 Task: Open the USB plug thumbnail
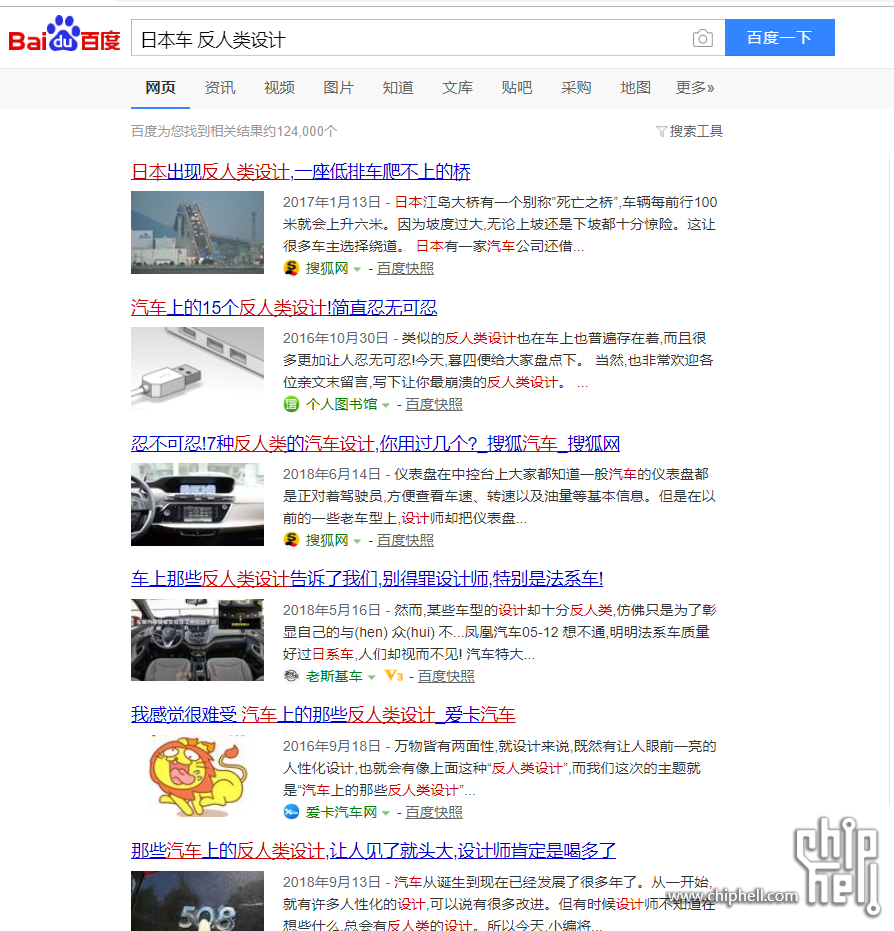[x=197, y=368]
